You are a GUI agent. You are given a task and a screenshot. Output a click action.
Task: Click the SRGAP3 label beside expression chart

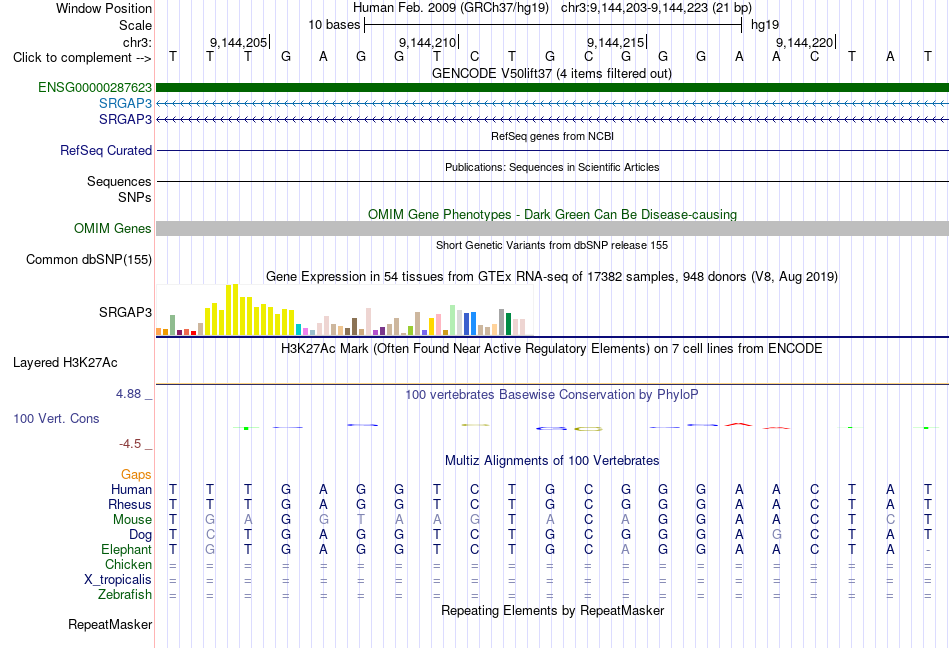[x=125, y=312]
